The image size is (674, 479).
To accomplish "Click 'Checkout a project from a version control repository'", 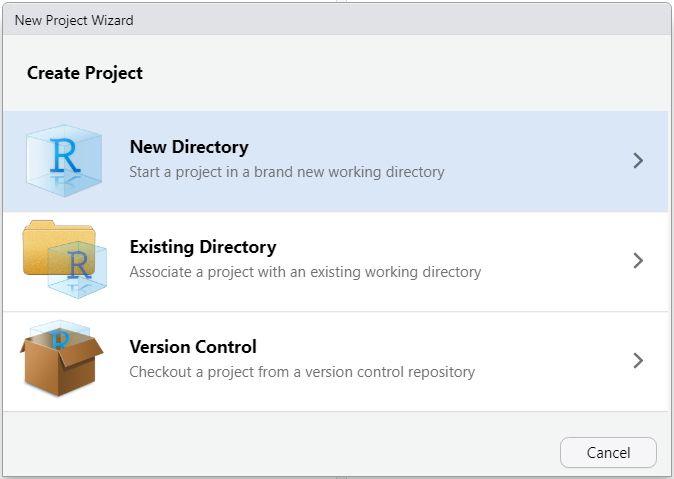I will [x=302, y=372].
